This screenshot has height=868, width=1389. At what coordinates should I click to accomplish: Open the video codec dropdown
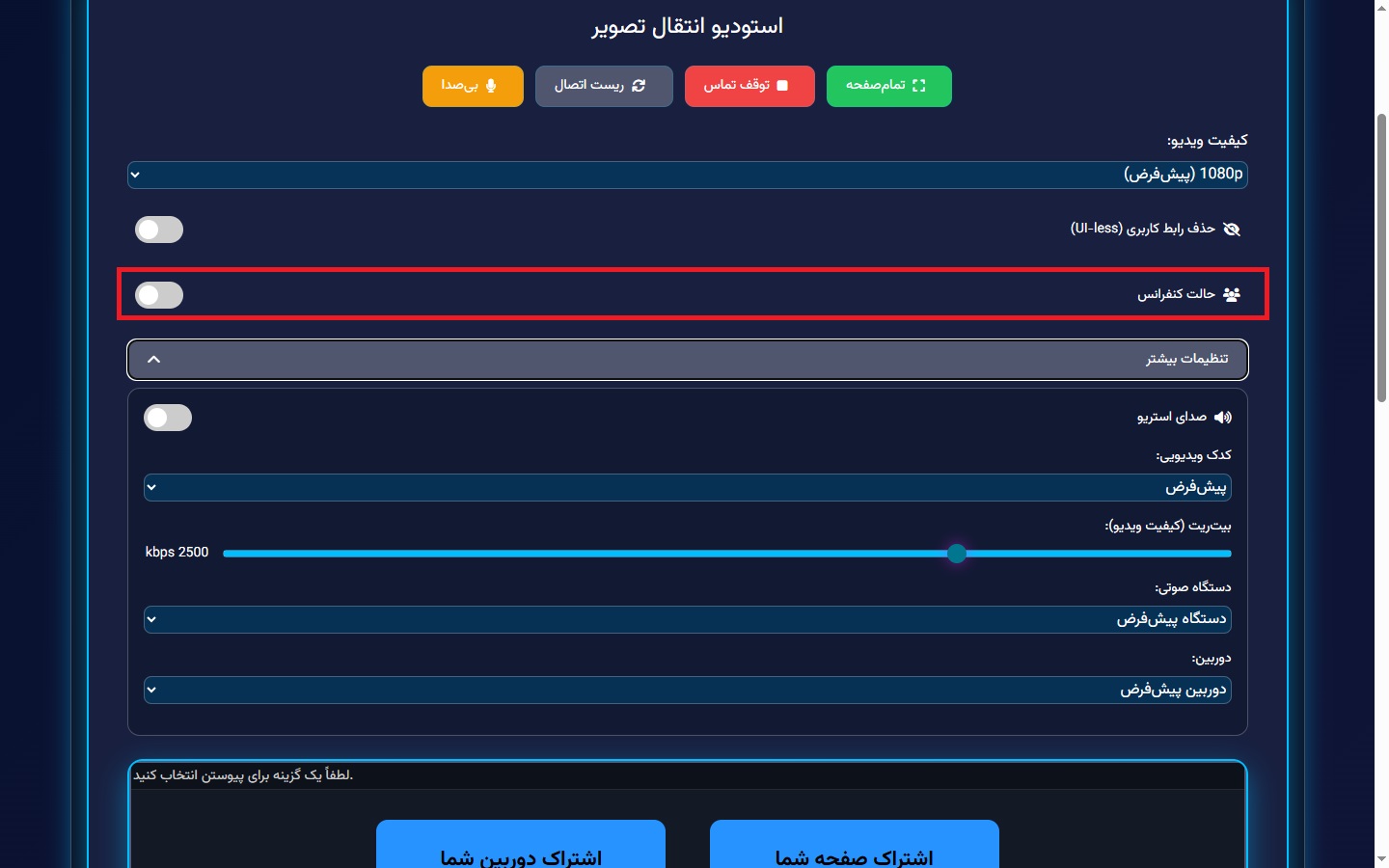[687, 487]
